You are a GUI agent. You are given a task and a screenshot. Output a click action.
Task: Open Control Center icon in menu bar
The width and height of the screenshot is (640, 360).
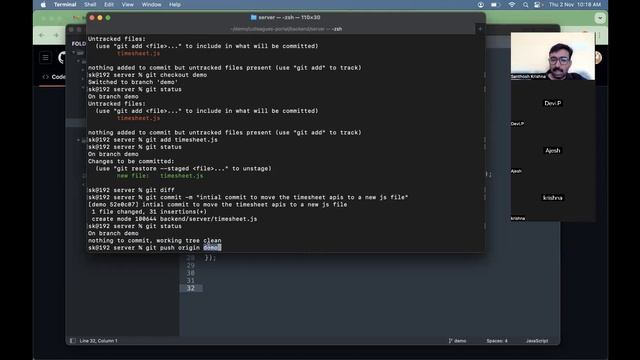tap(538, 4)
